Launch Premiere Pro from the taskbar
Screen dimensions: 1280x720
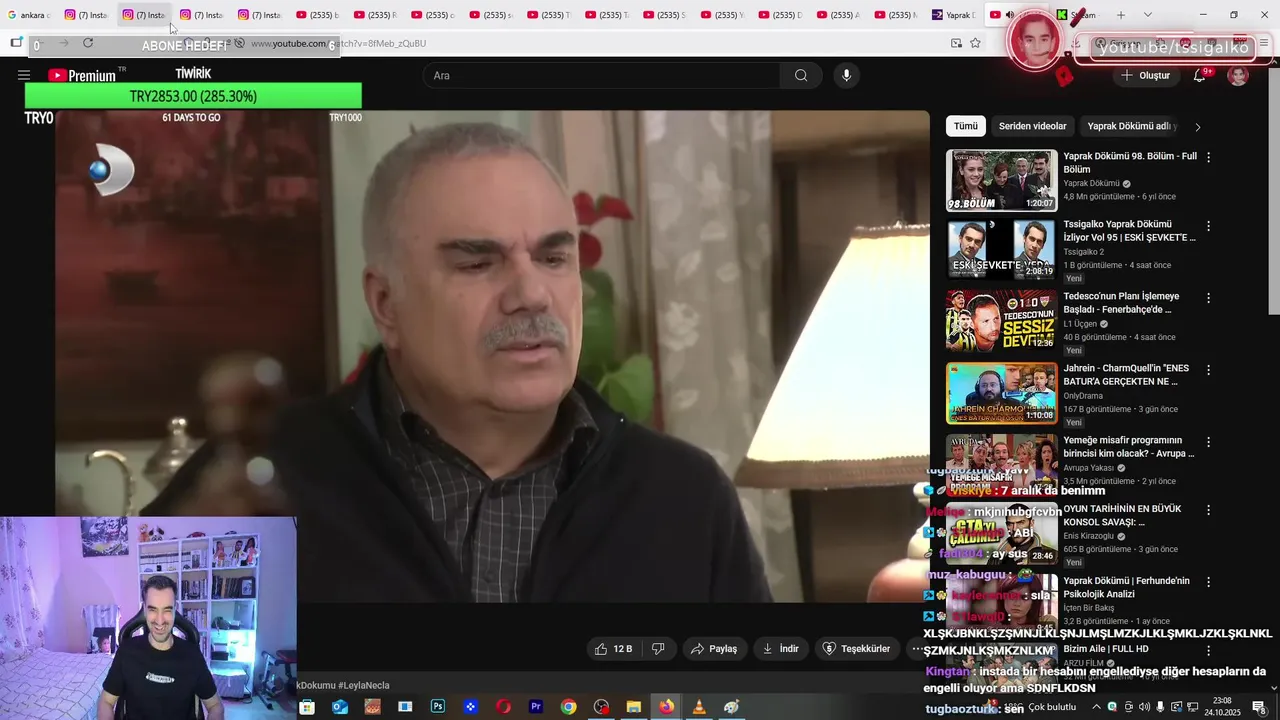536,707
